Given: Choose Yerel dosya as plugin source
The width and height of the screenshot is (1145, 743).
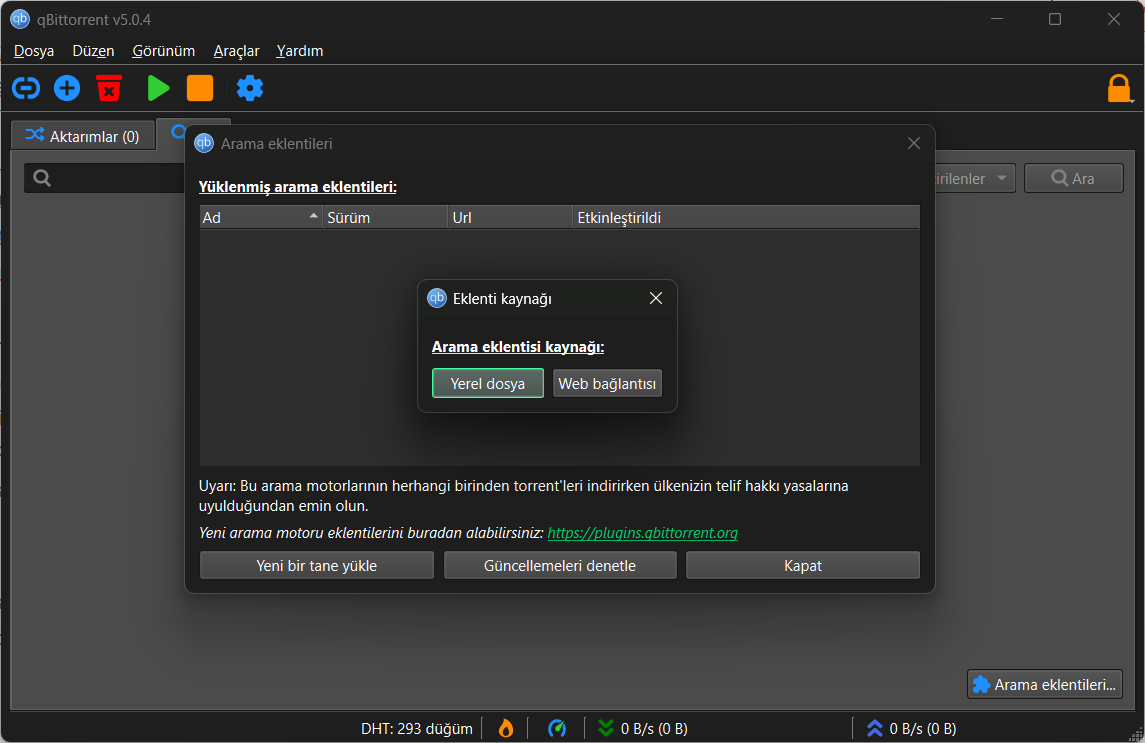Looking at the screenshot, I should coord(488,384).
